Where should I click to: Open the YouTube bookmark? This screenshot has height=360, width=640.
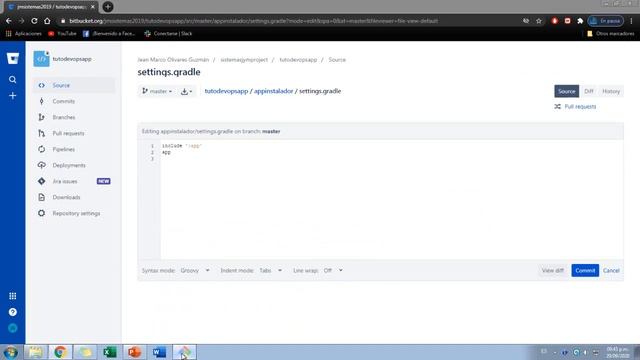62,33
